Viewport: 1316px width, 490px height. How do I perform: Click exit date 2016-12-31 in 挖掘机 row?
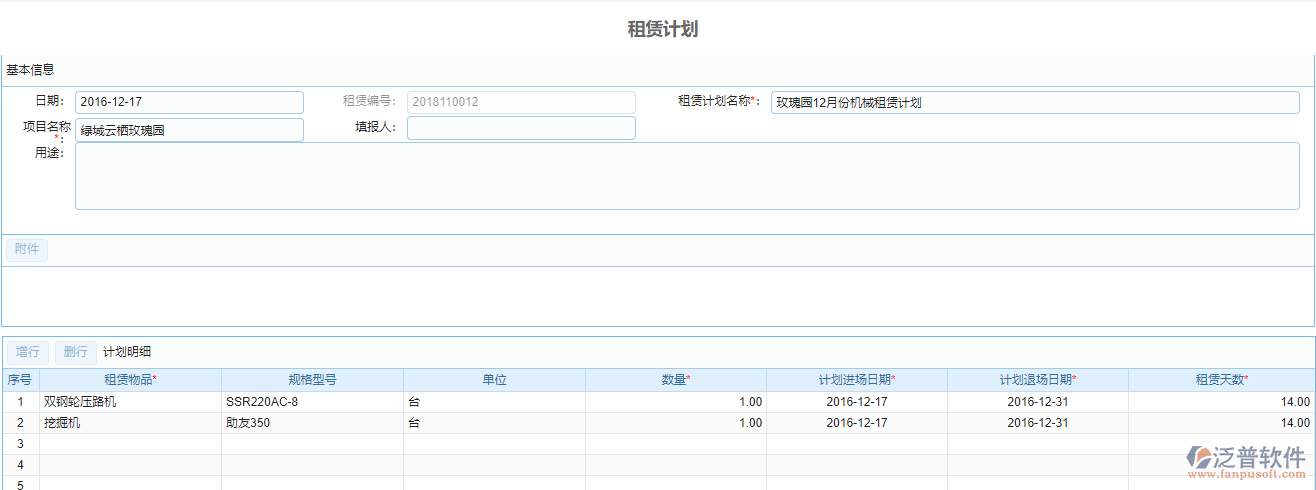tap(1038, 423)
